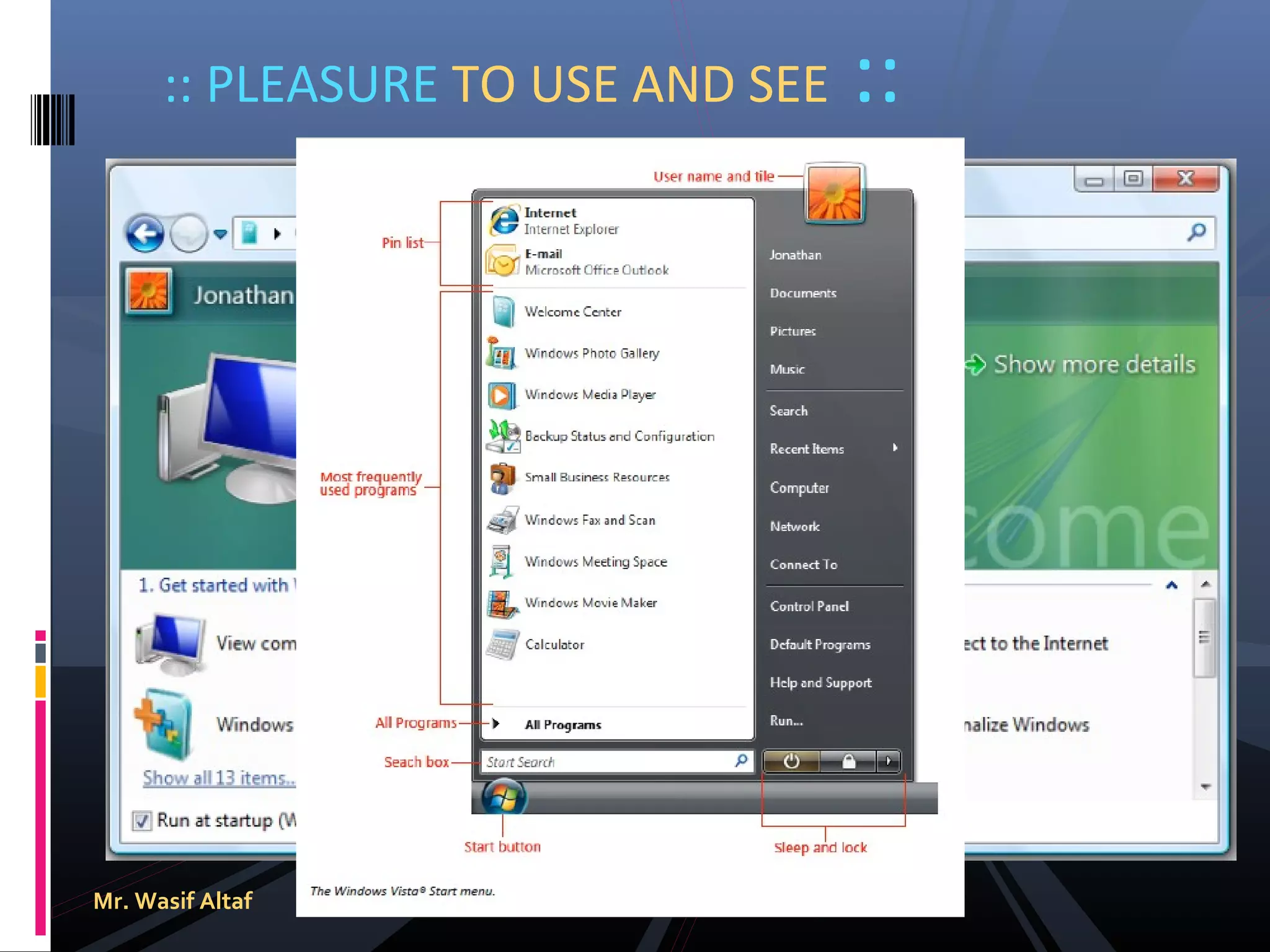
Task: Open Windows Fax and Scan icon
Action: (502, 520)
